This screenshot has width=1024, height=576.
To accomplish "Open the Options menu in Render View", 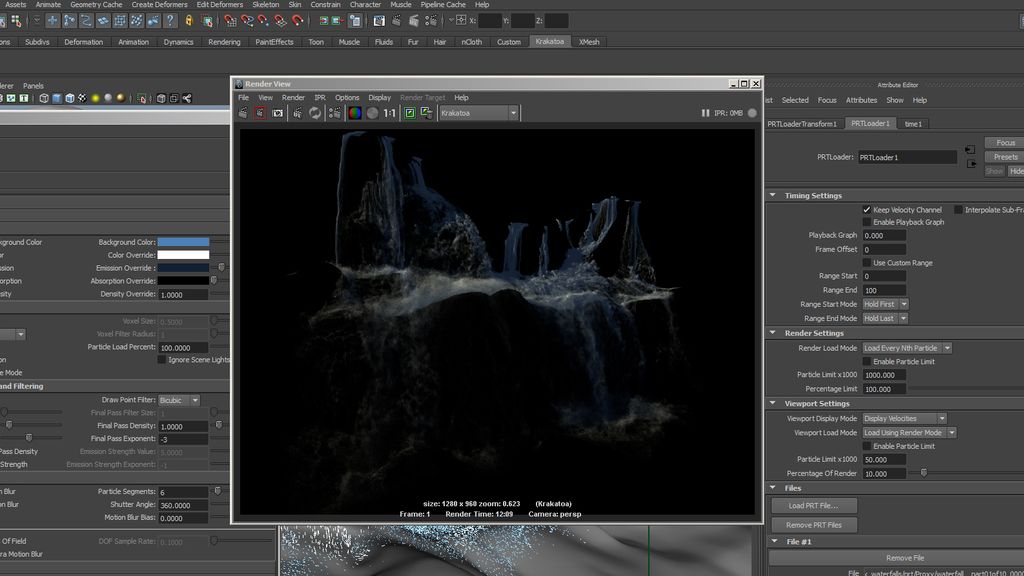I will point(347,97).
